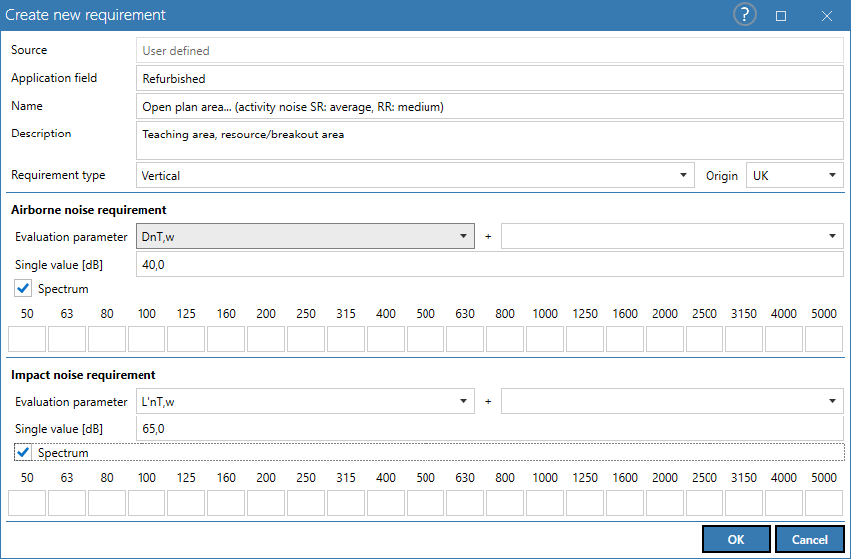The width and height of the screenshot is (851, 559).
Task: Open the airborne additional term dropdown
Action: (x=672, y=236)
